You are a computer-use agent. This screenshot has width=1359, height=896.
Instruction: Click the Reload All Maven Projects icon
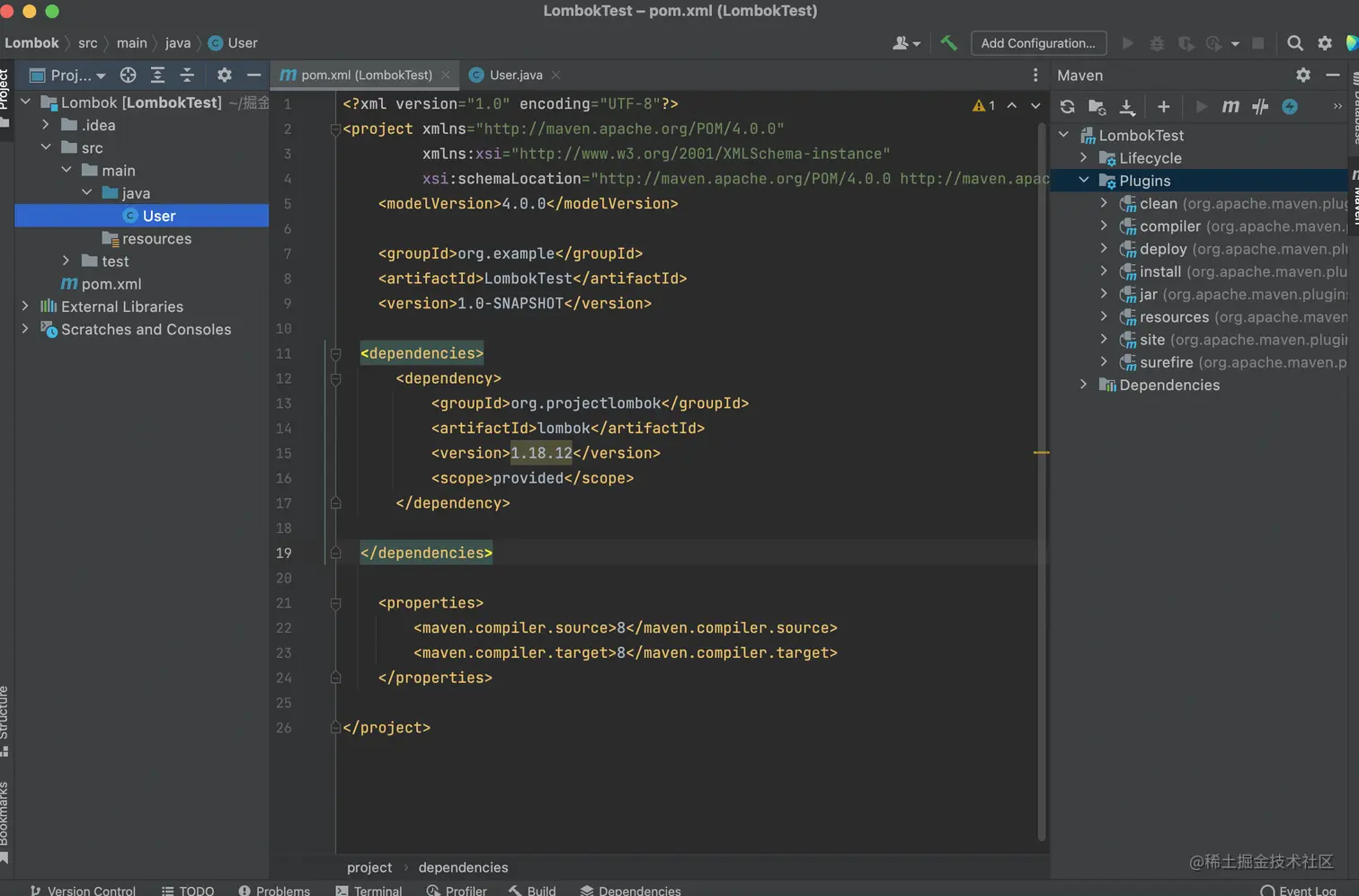pos(1067,107)
